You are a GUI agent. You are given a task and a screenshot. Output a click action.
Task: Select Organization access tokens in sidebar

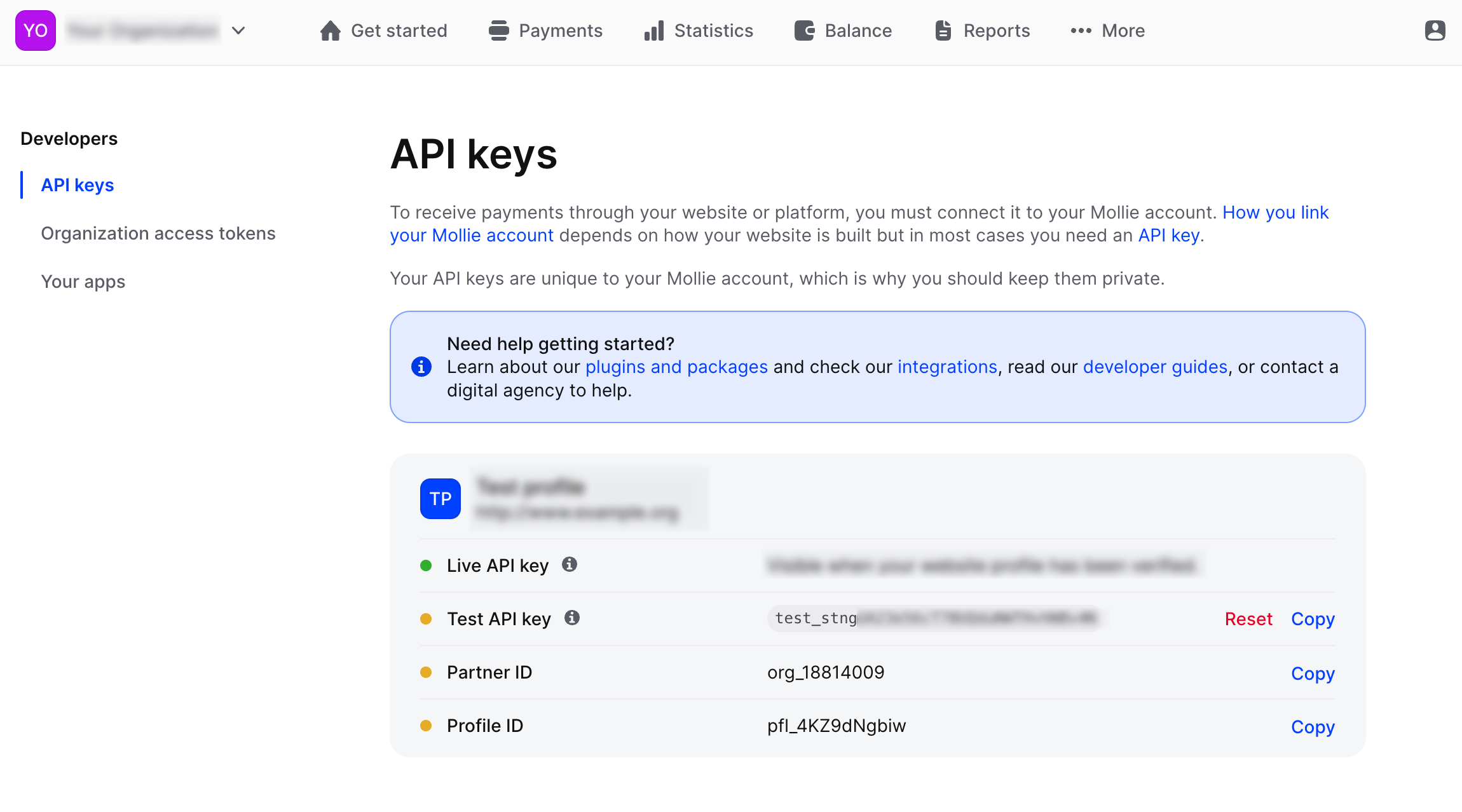point(158,233)
